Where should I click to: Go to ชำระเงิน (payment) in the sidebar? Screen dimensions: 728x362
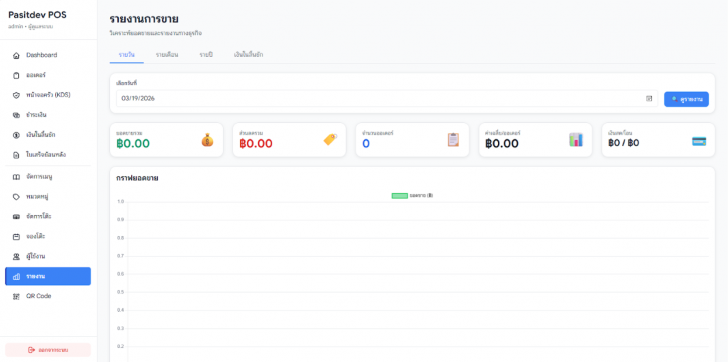pos(48,115)
